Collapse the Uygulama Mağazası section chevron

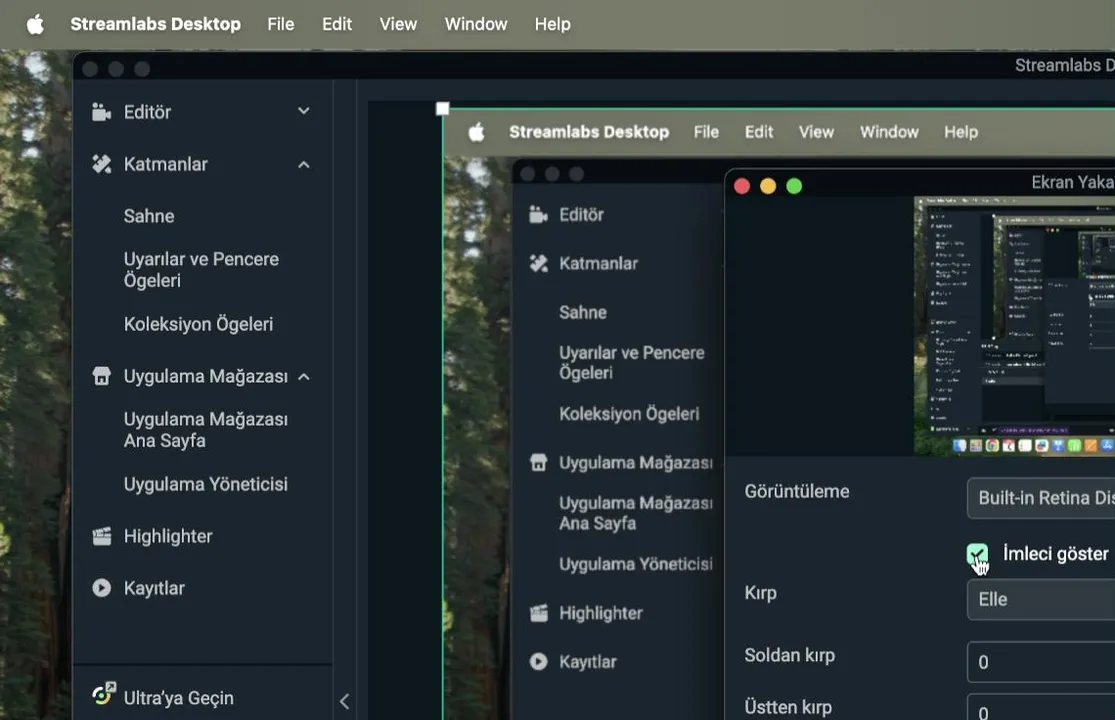click(x=304, y=377)
